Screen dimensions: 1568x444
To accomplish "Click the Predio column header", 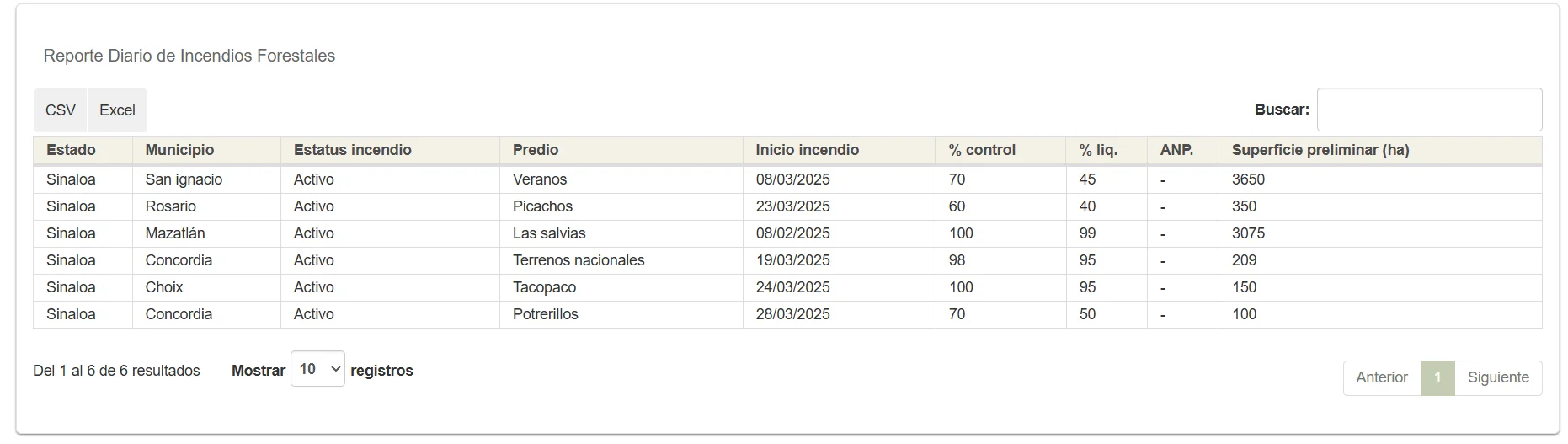I will click(536, 150).
